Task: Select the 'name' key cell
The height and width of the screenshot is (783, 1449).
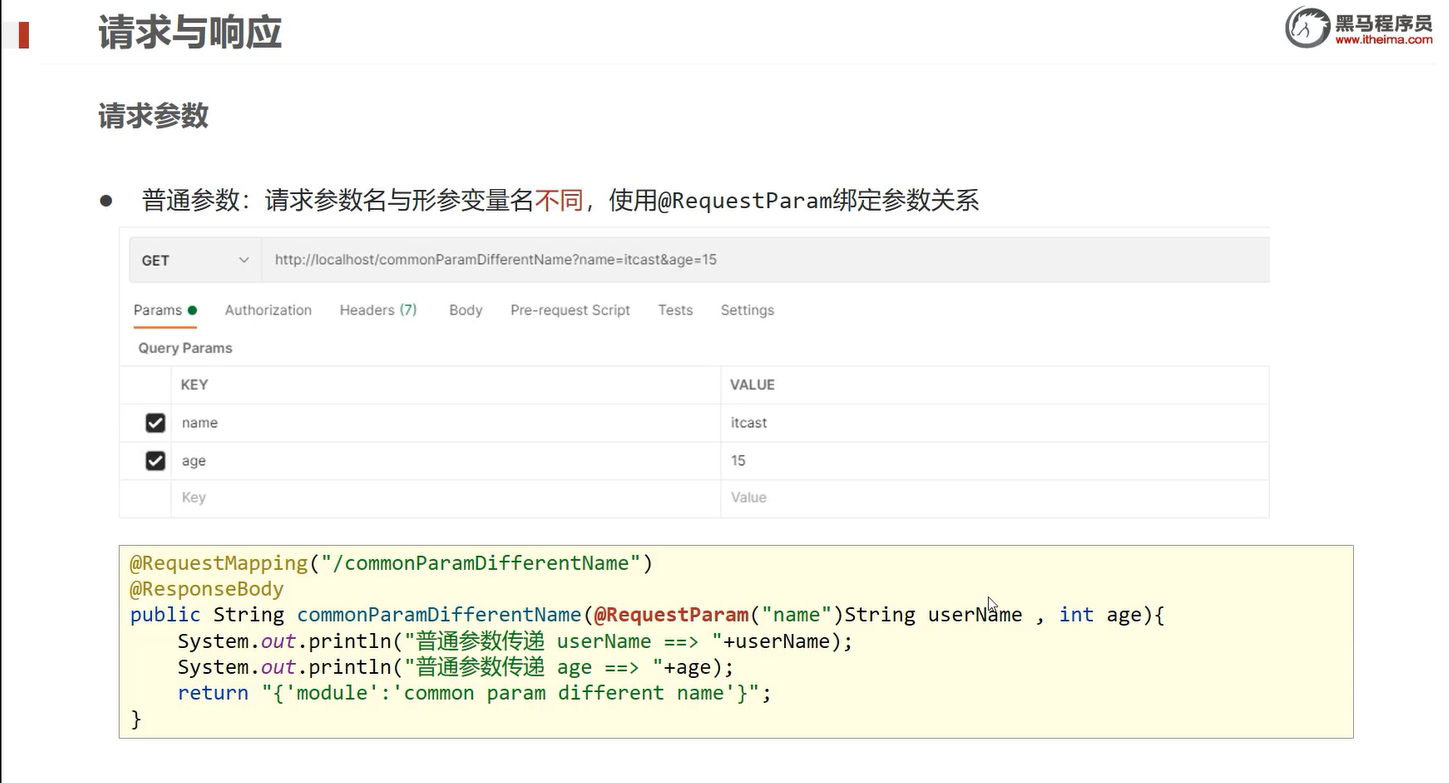Action: 446,423
